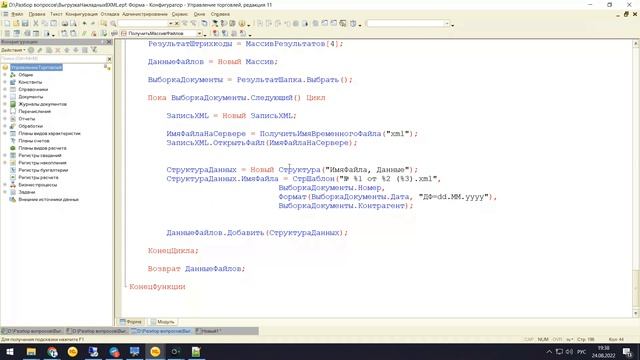Click the Move Down arrow in Configuration panel
The image size is (640, 360).
tap(76, 50)
